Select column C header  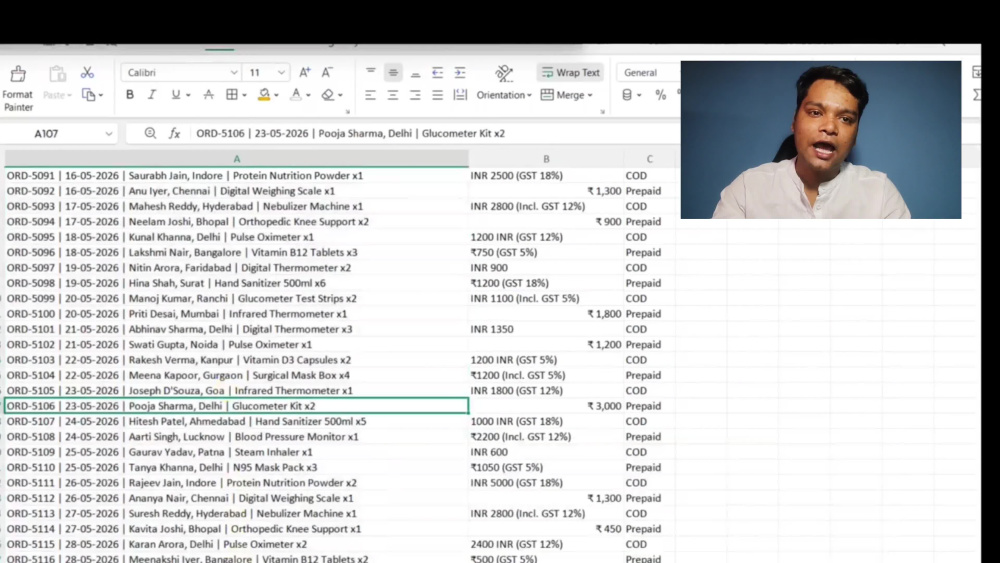[x=649, y=159]
